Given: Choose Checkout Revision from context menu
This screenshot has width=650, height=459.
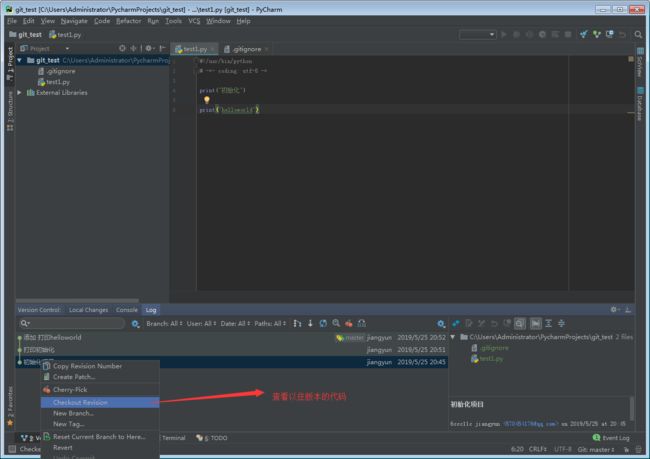Looking at the screenshot, I should tap(100, 403).
